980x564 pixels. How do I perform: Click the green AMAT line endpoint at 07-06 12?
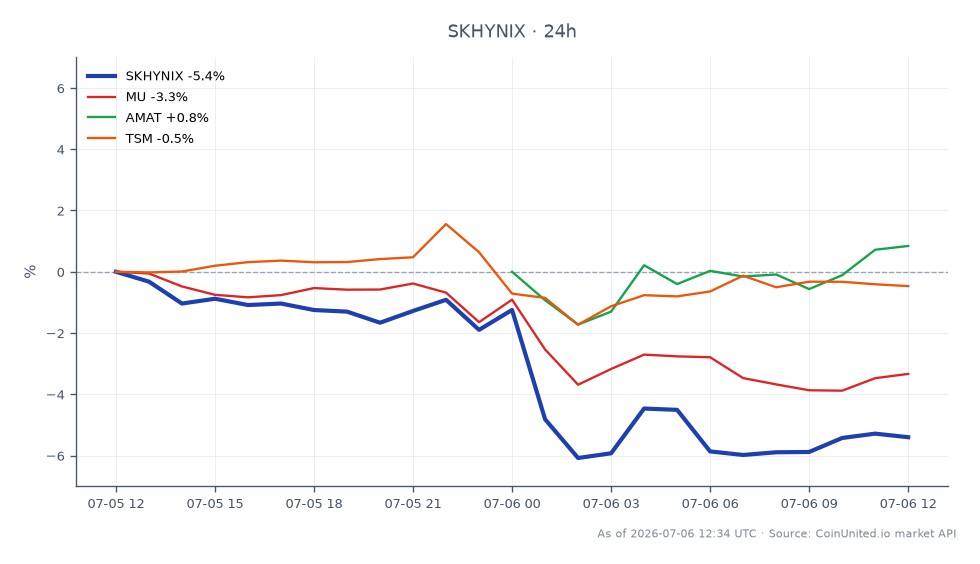[908, 246]
